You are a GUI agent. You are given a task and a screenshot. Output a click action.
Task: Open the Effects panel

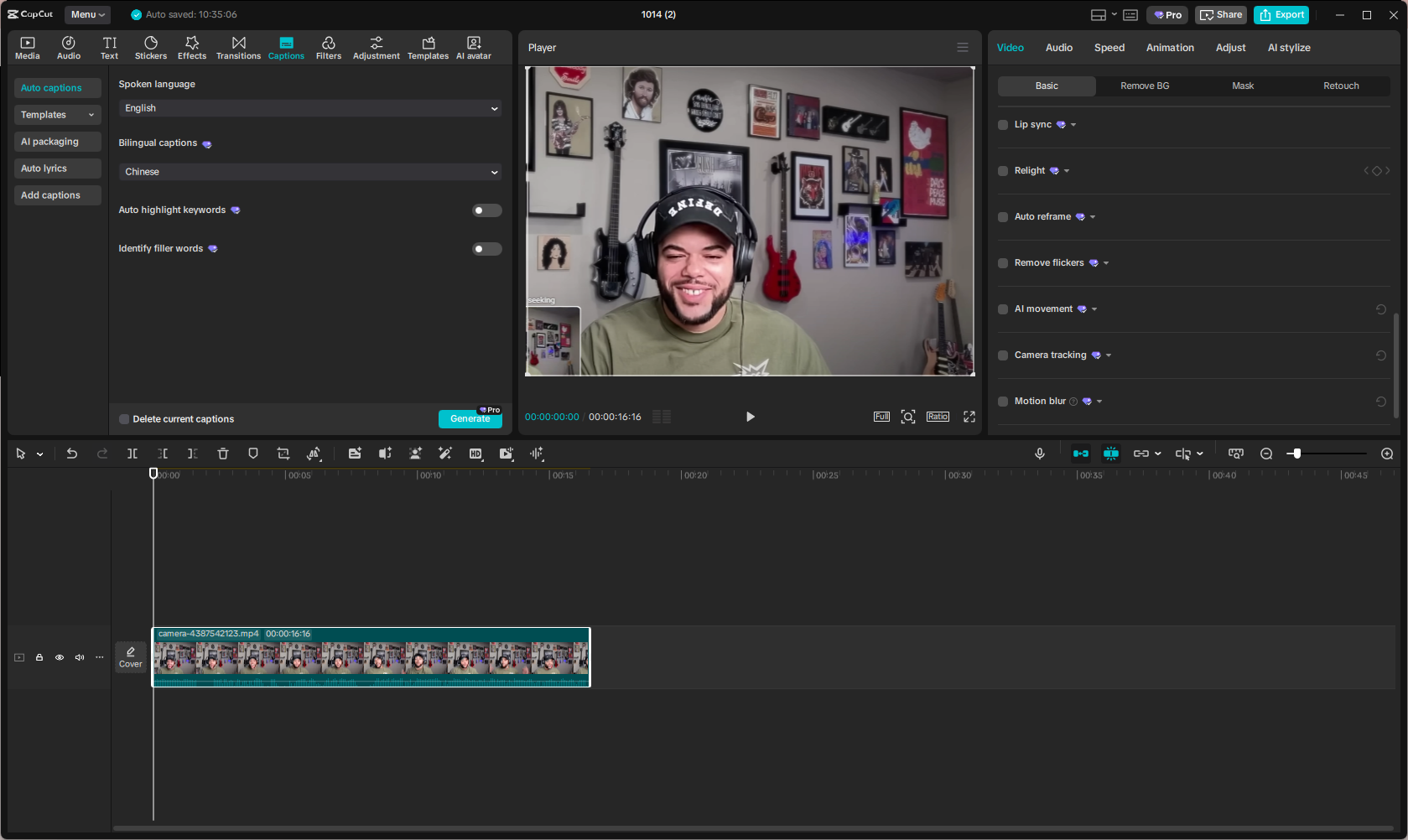point(192,47)
